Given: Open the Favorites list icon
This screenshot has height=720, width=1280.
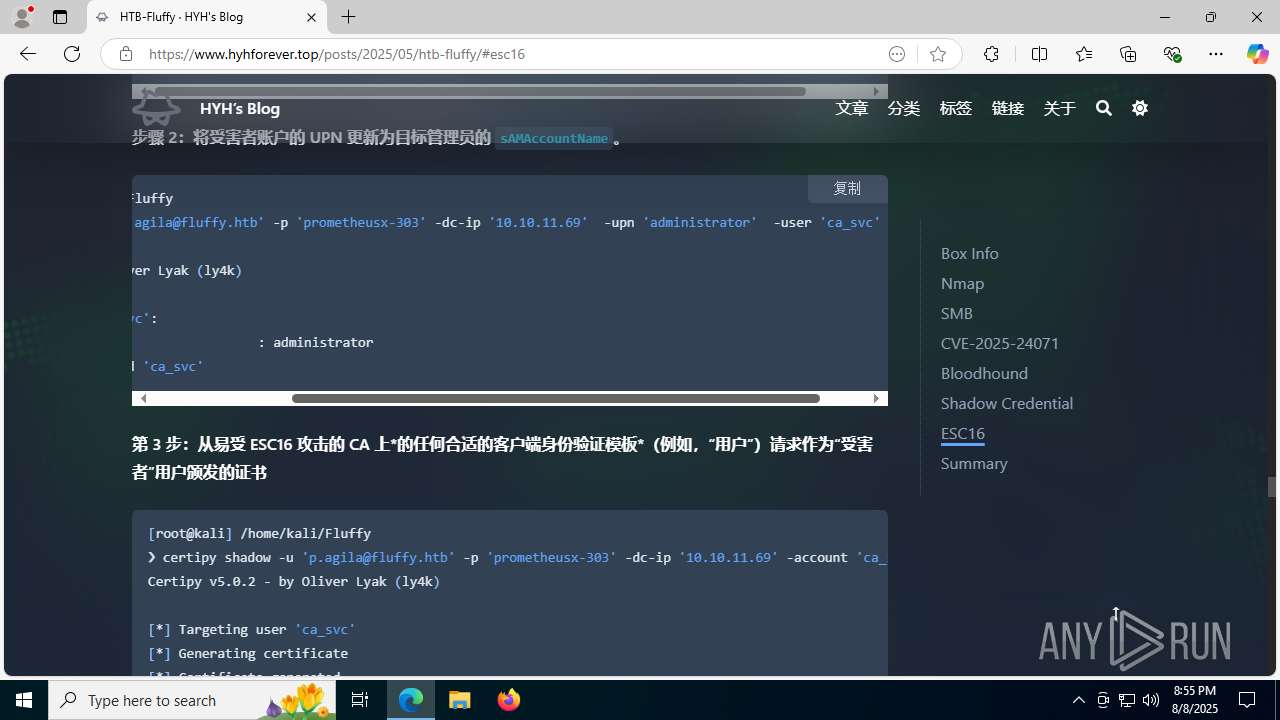Looking at the screenshot, I should [x=1084, y=54].
